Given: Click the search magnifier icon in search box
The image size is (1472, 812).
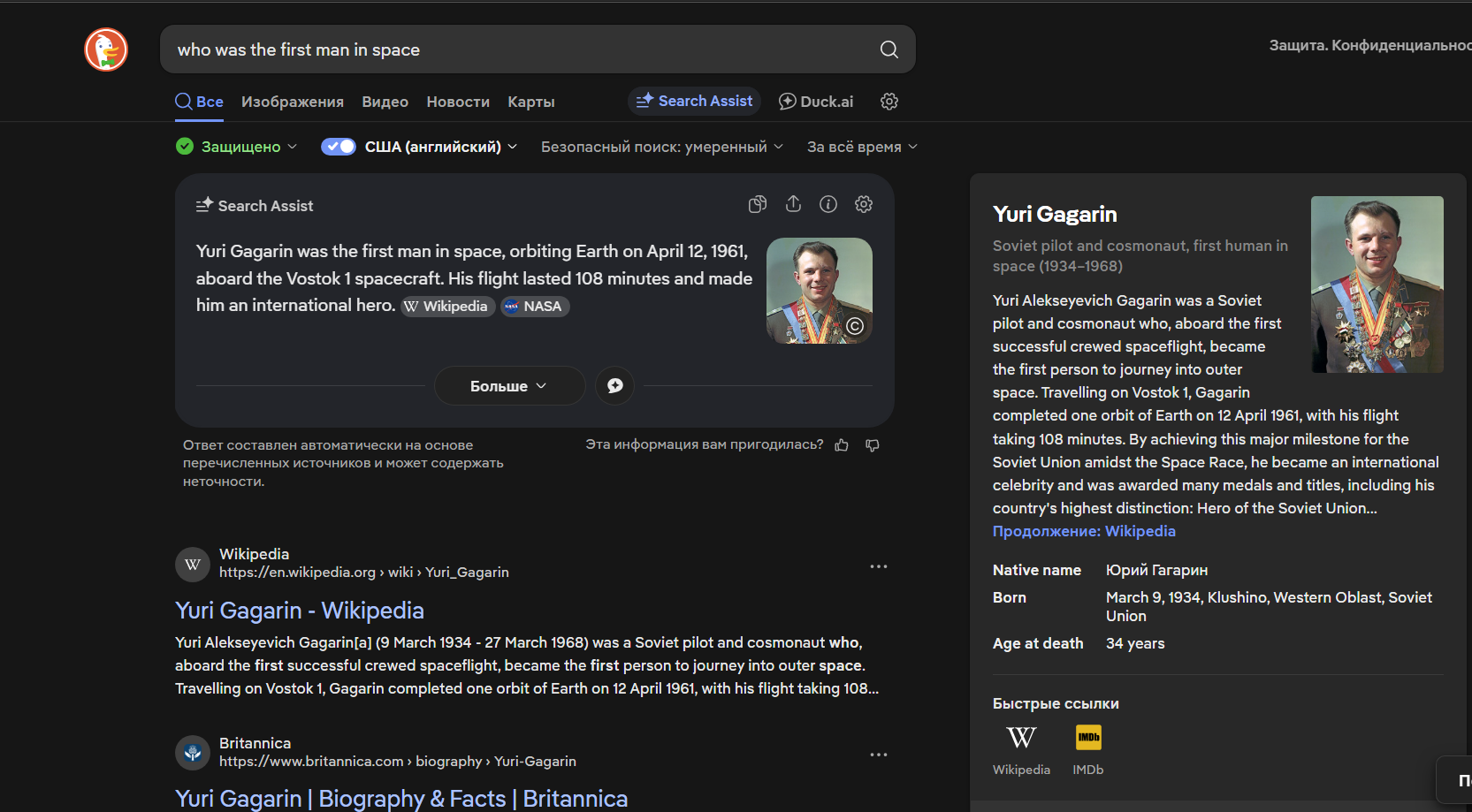Looking at the screenshot, I should pos(889,49).
